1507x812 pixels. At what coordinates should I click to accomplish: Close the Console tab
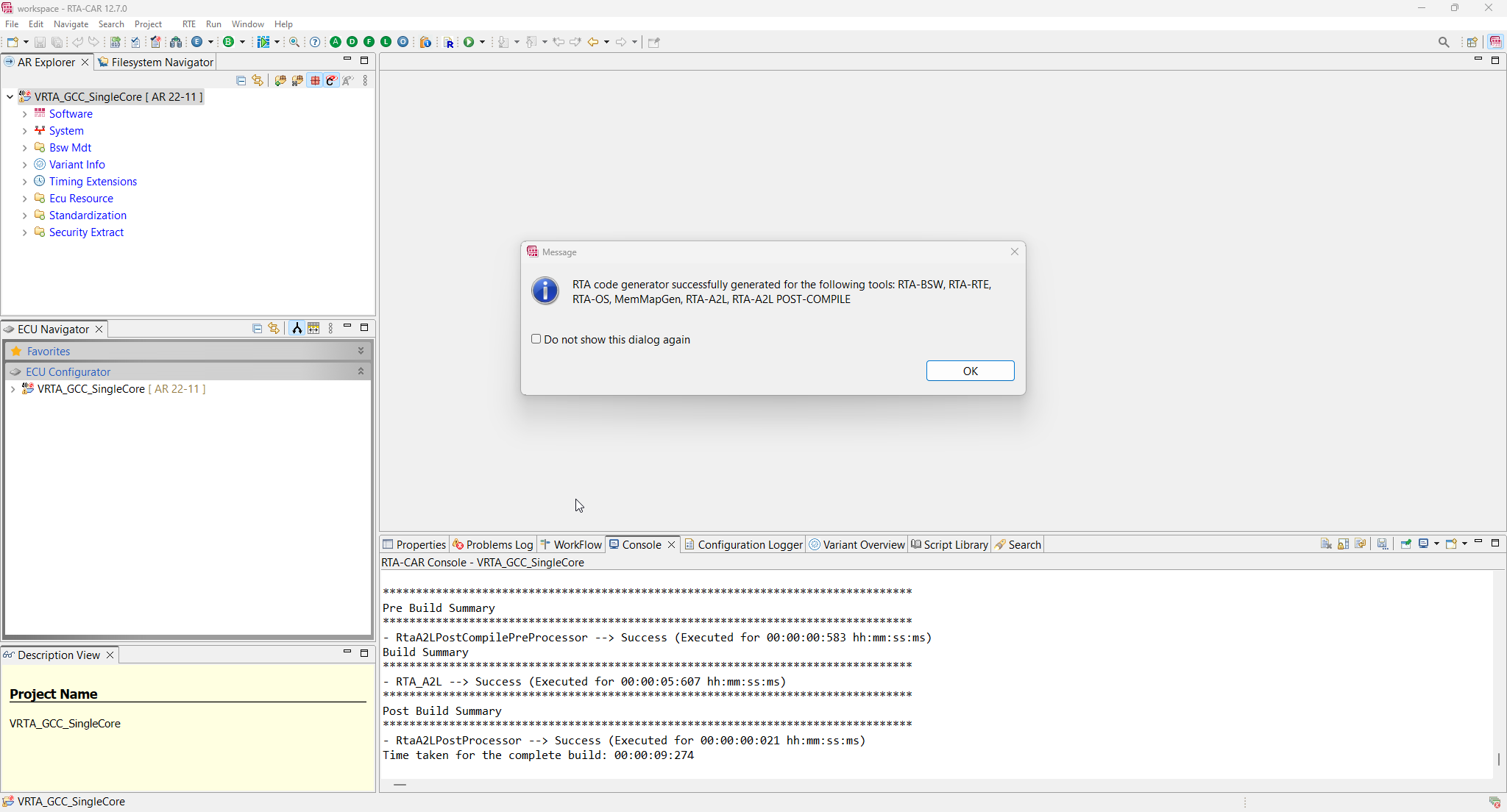coord(671,545)
